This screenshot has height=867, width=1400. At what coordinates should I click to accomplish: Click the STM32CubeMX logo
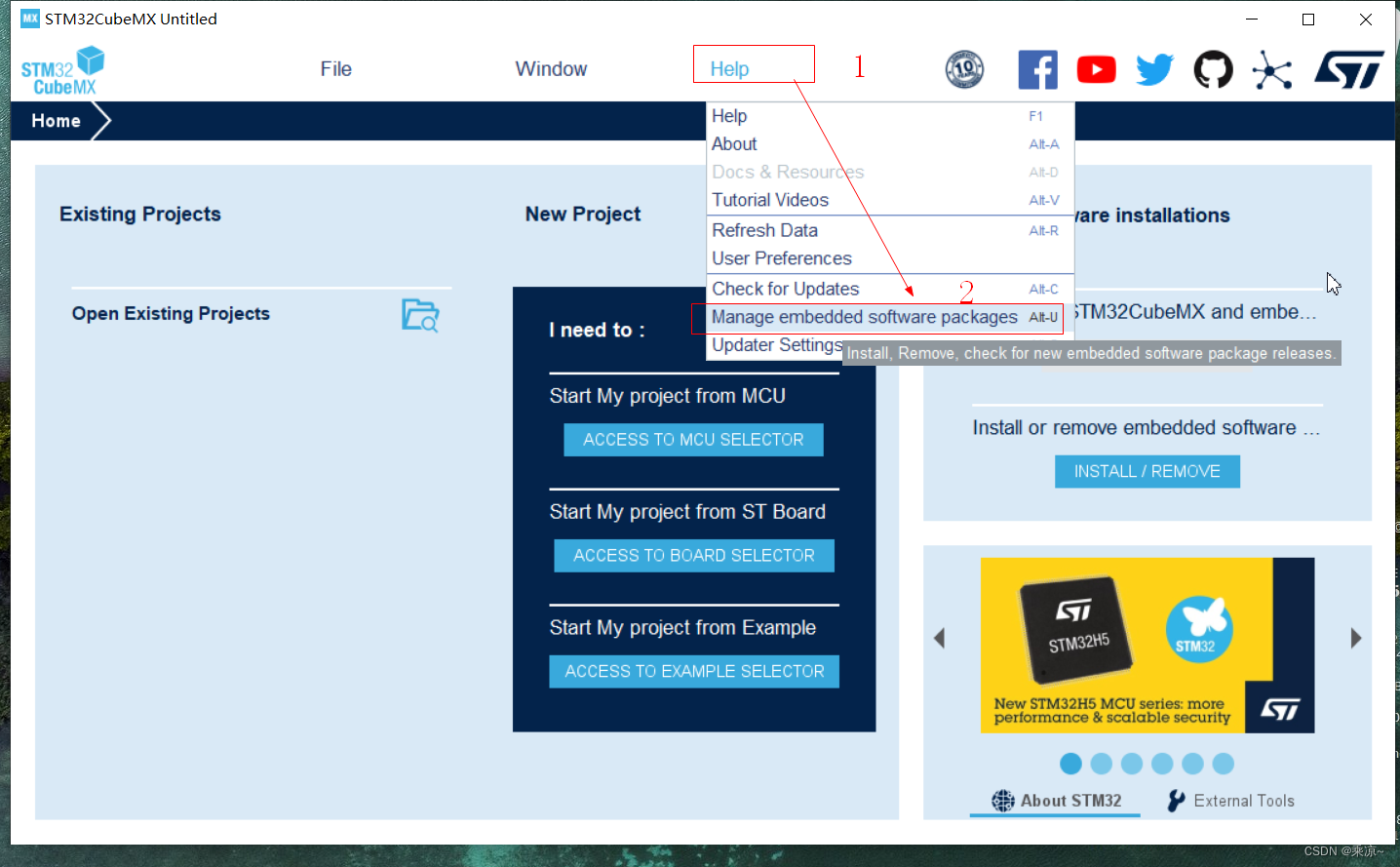coord(62,70)
